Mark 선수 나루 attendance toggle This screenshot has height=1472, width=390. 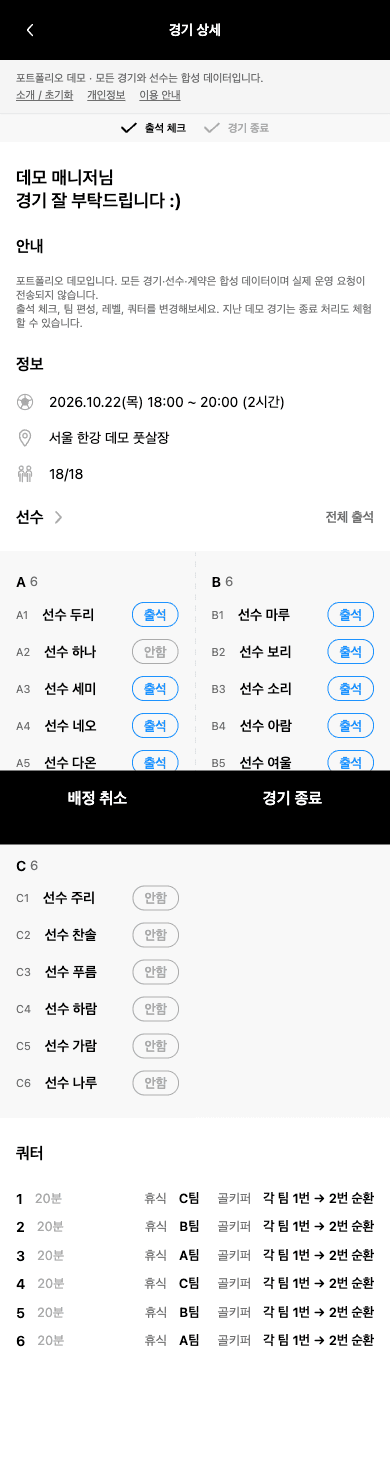click(x=155, y=1082)
